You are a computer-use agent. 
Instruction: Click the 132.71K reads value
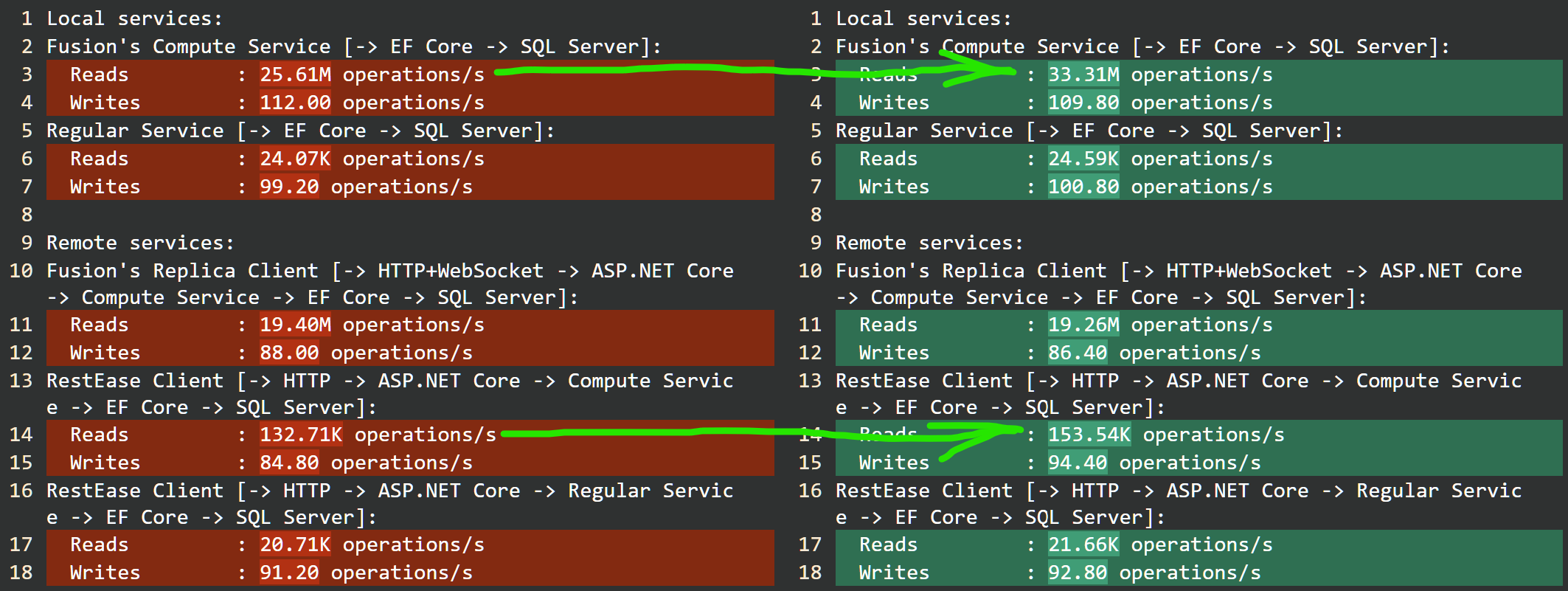click(x=301, y=435)
